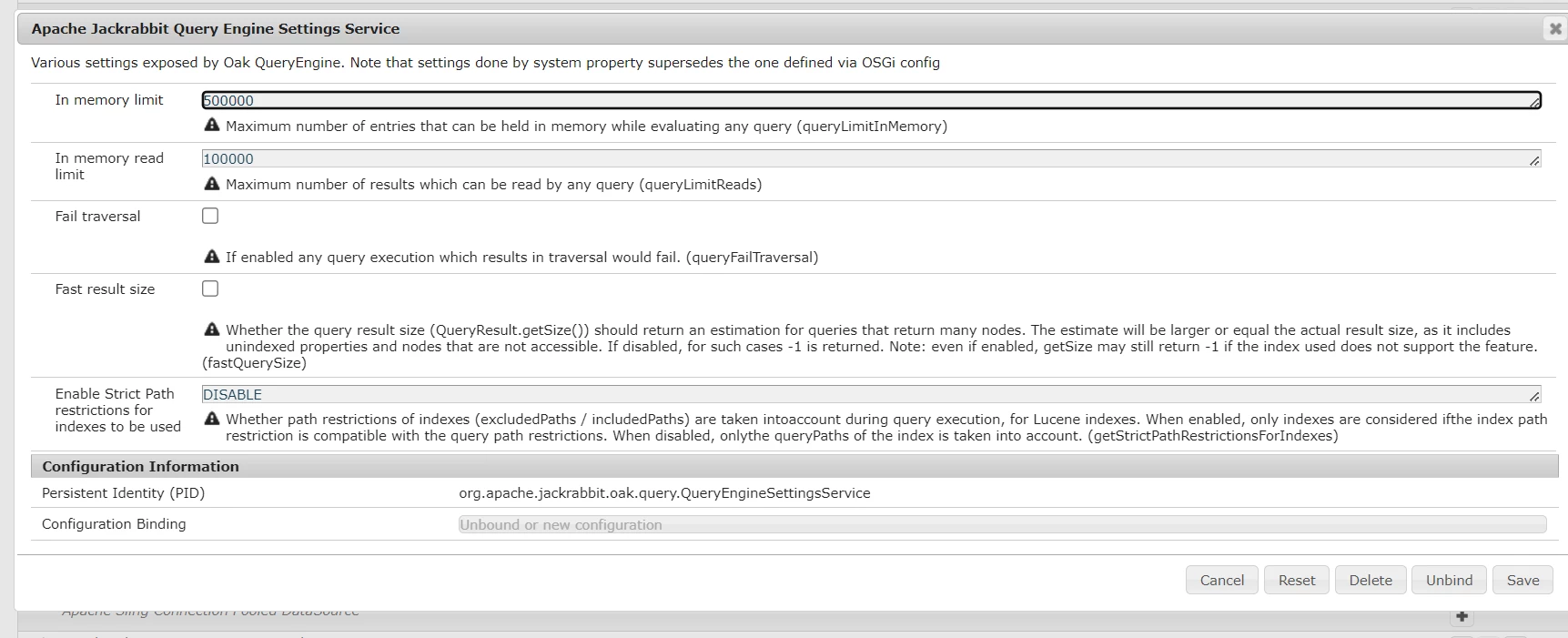Image resolution: width=1568 pixels, height=638 pixels.
Task: Click the Unbind button
Action: [x=1449, y=580]
